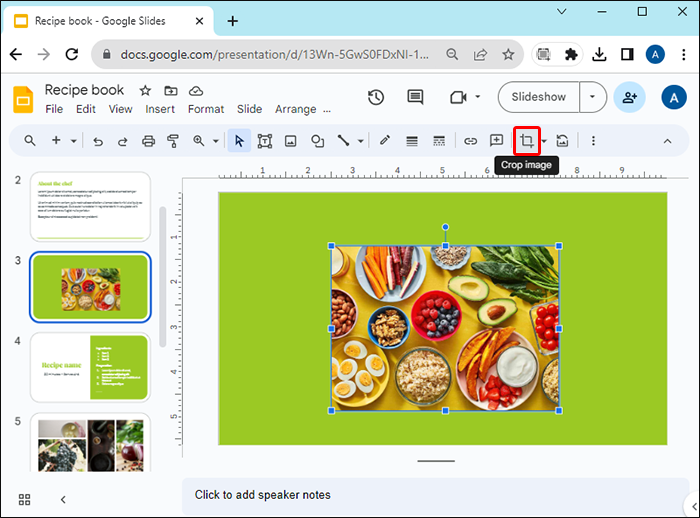Start the Slideshow
Image resolution: width=700 pixels, height=518 pixels.
coord(538,97)
